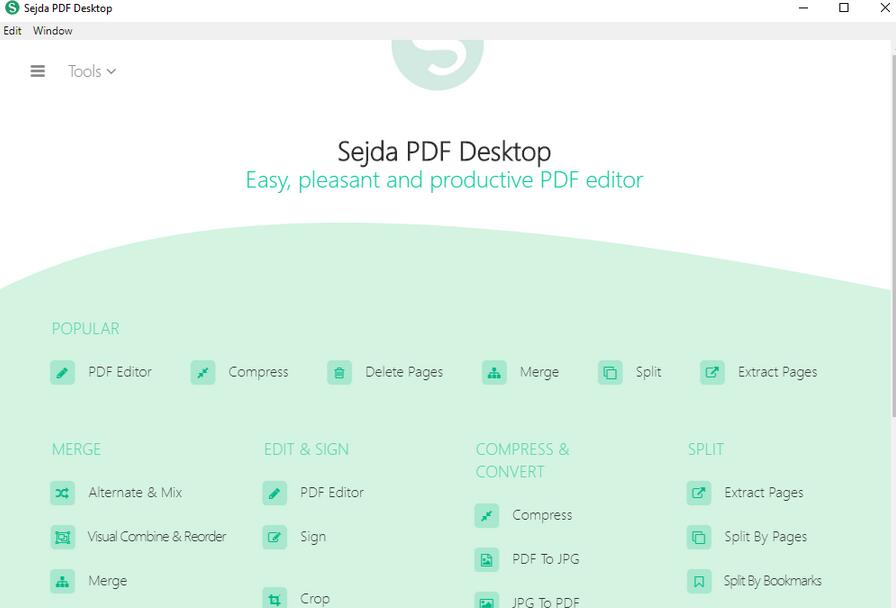Click the Delete Pages trash icon
This screenshot has height=608, width=896.
pyautogui.click(x=339, y=373)
